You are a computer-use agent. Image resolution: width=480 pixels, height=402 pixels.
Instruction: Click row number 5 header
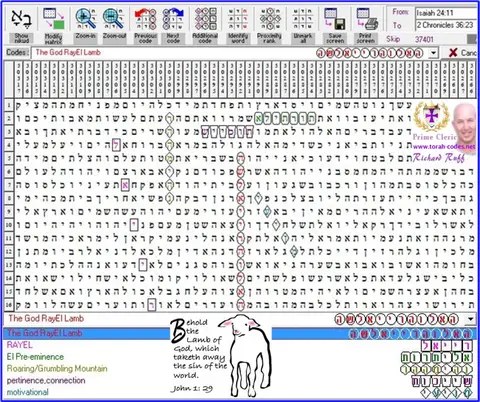pos(9,158)
